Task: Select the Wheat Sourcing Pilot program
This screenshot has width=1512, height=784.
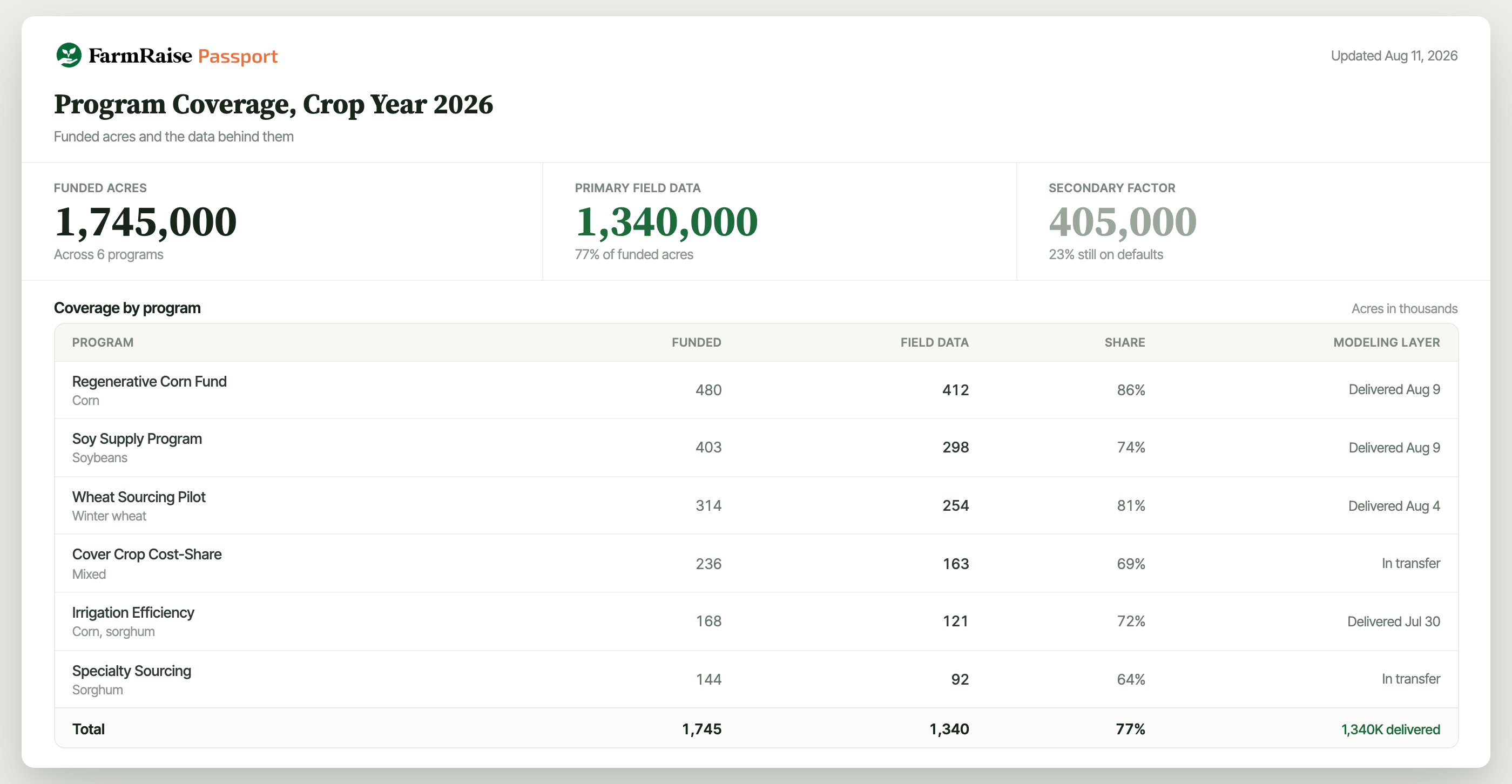Action: 139,497
